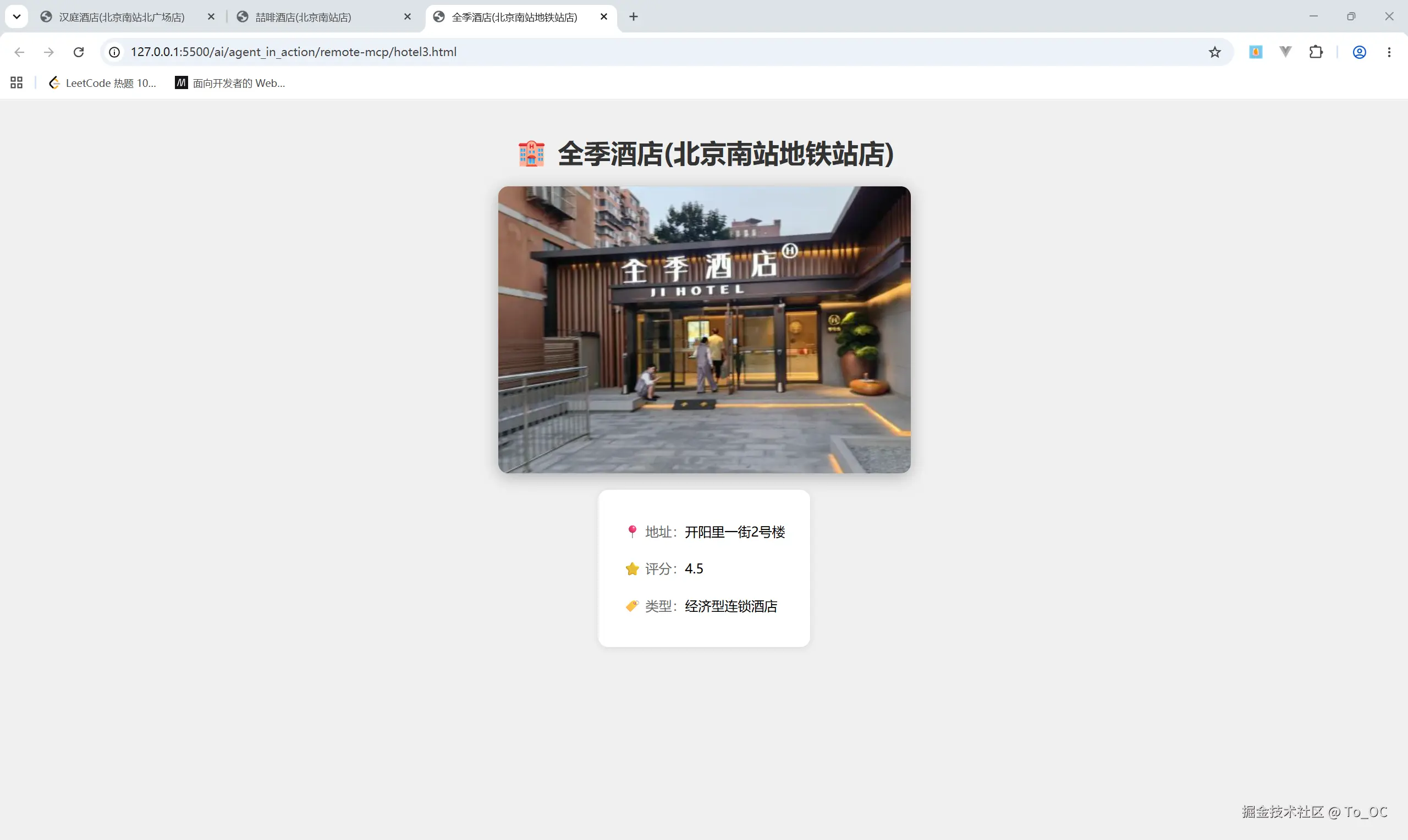The image size is (1408, 840).
Task: Click the Ji Hotel entrance photo
Action: [x=705, y=329]
